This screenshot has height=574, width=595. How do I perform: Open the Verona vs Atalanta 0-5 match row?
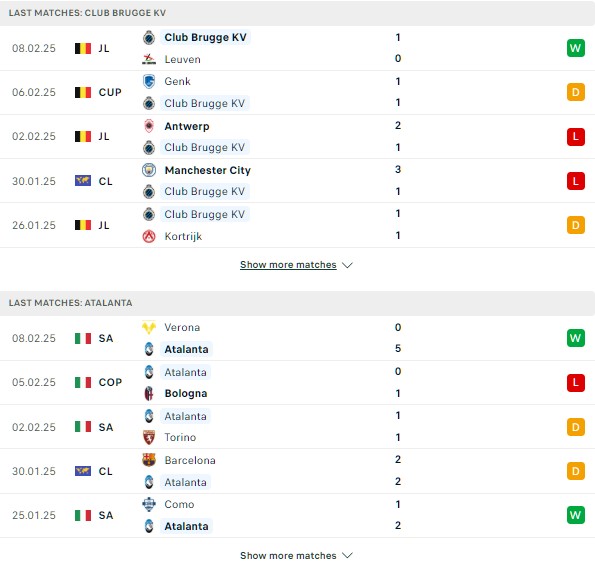[298, 338]
